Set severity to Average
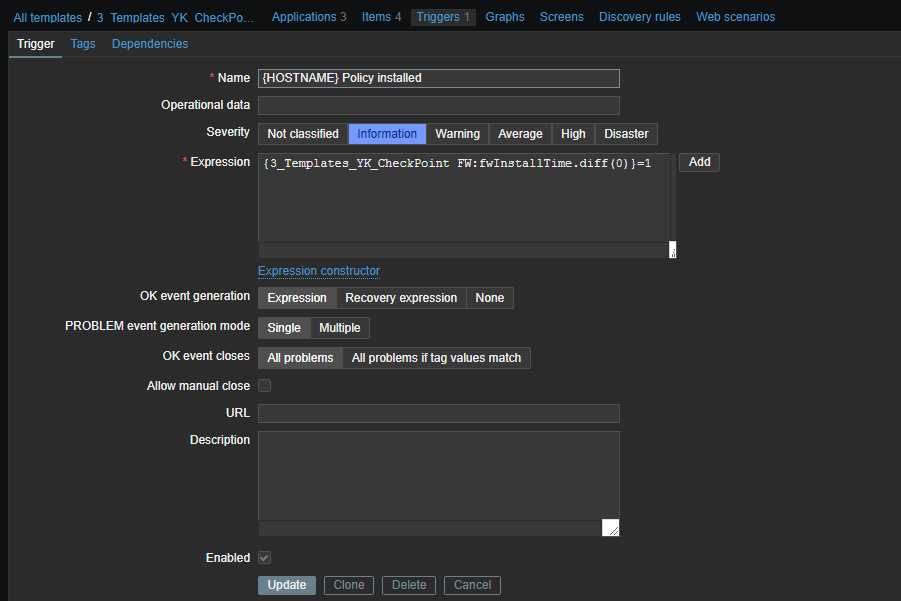The width and height of the screenshot is (901, 601). (x=520, y=134)
